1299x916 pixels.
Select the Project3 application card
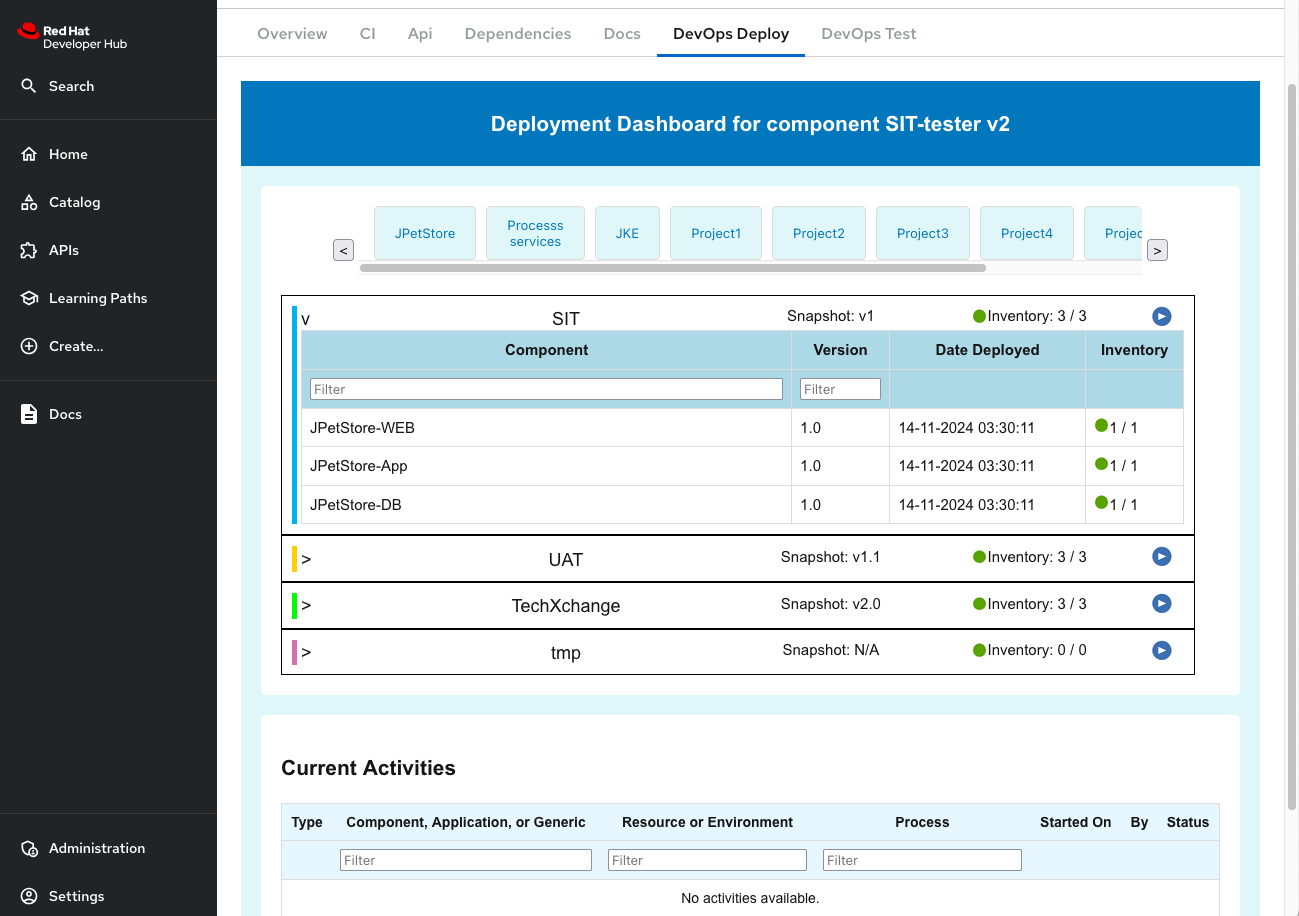(x=923, y=233)
